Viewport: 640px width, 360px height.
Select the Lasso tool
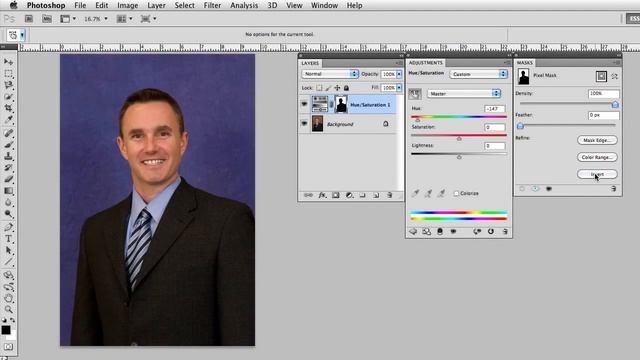(8, 85)
